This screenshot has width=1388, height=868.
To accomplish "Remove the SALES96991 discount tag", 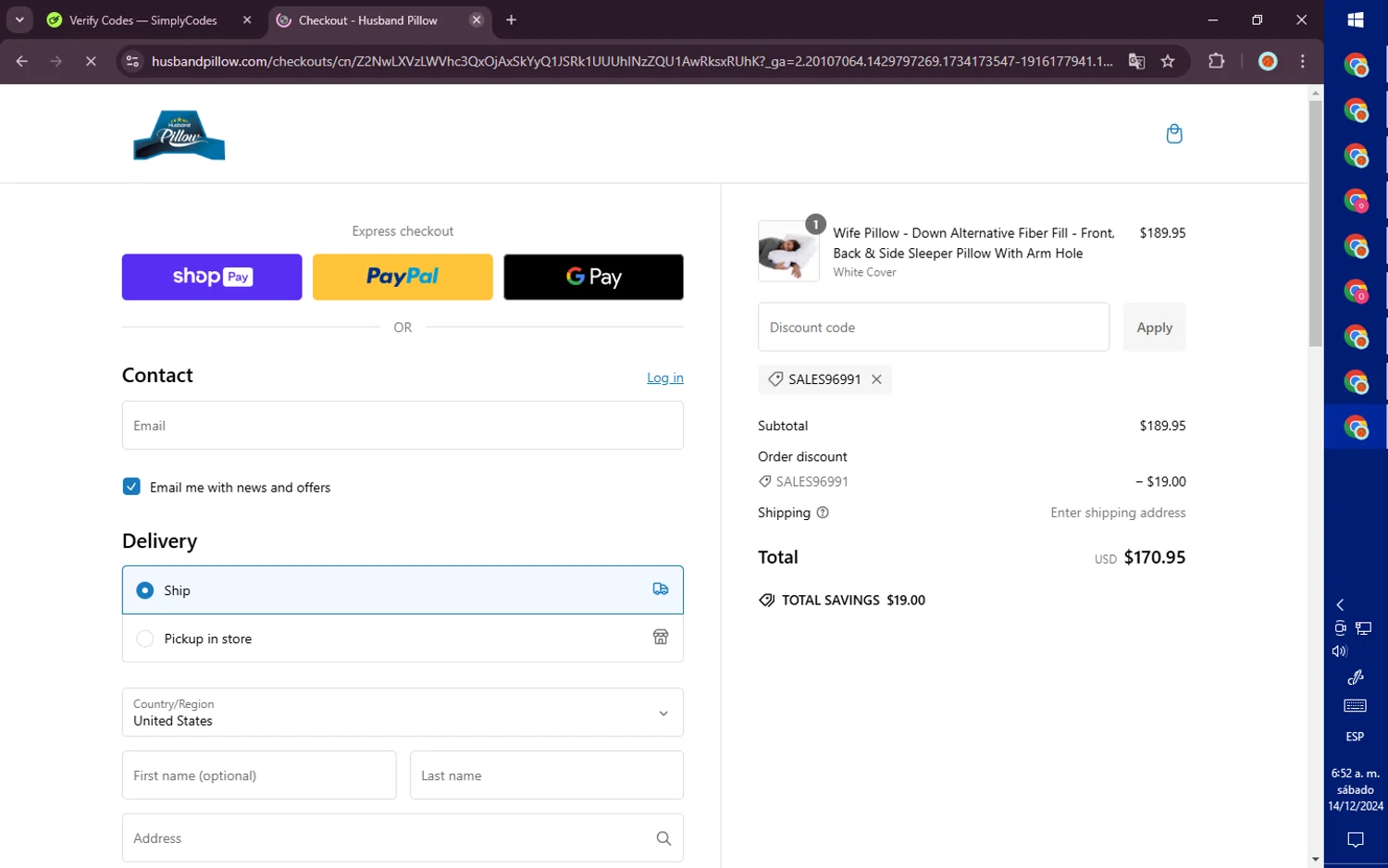I will point(876,379).
